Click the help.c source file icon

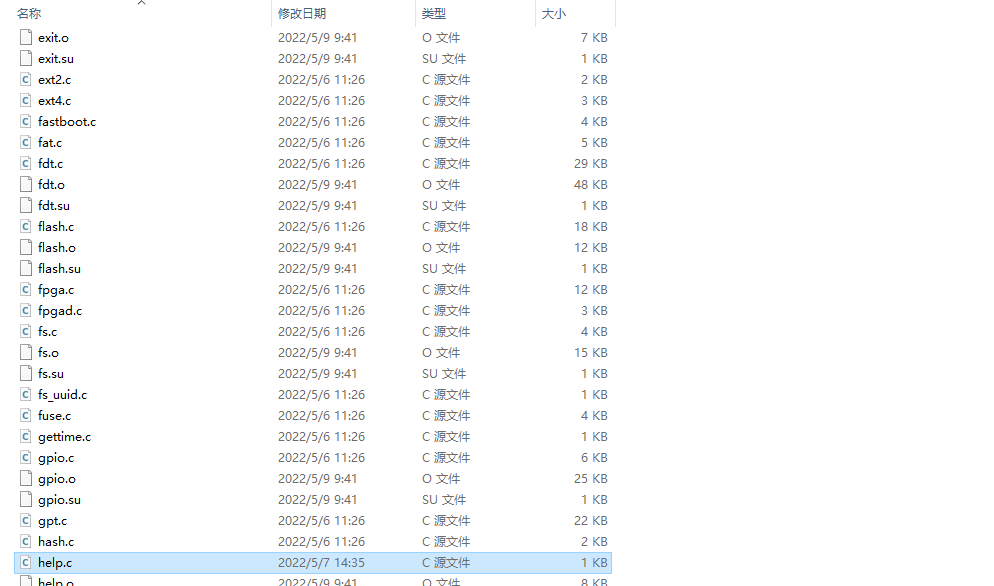[25, 563]
